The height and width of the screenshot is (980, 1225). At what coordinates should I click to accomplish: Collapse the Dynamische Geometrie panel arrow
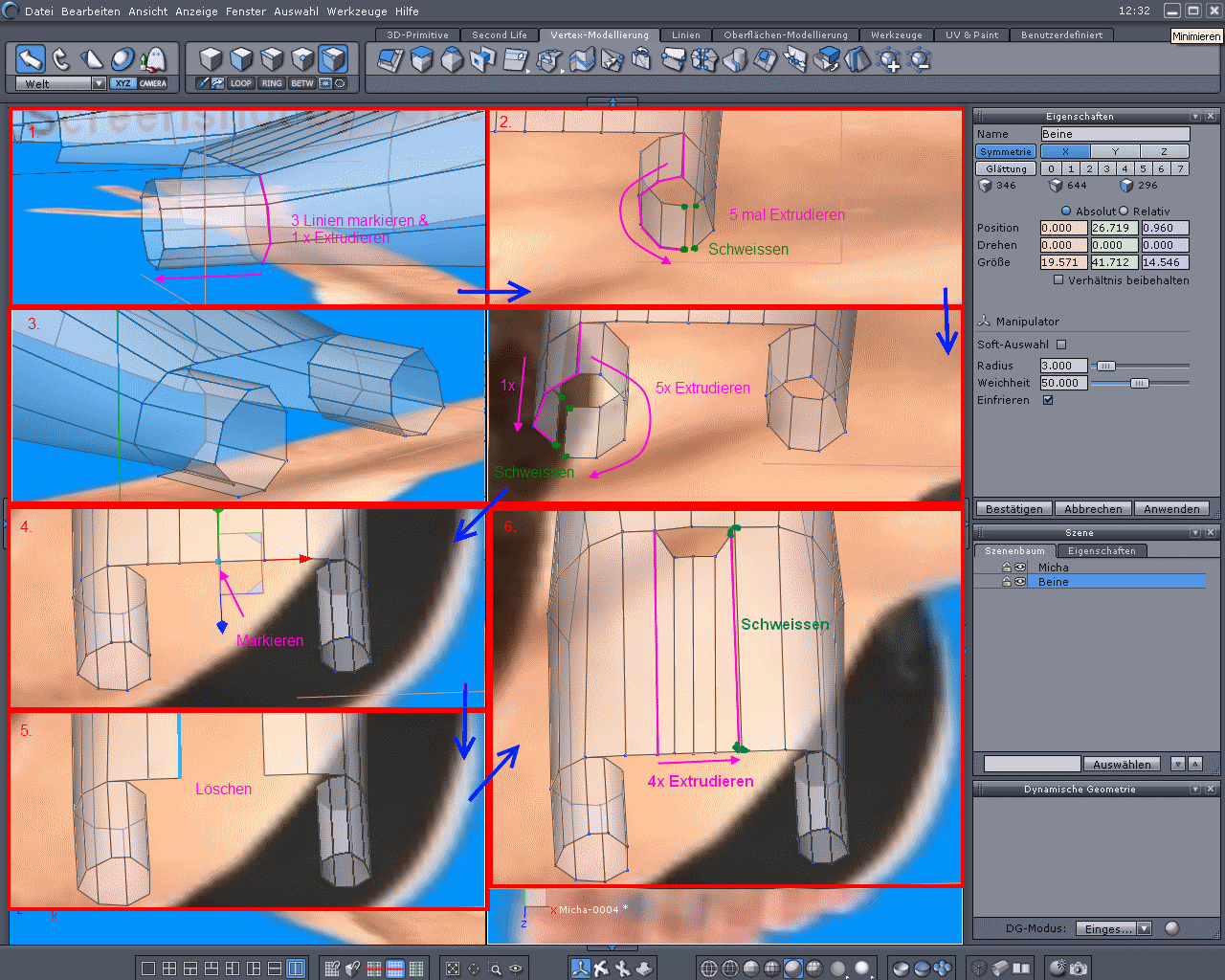[x=1195, y=790]
